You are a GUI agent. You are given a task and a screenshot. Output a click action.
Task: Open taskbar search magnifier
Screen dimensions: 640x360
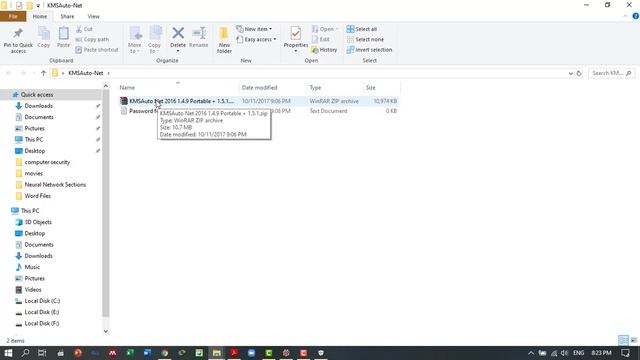(x=25, y=353)
